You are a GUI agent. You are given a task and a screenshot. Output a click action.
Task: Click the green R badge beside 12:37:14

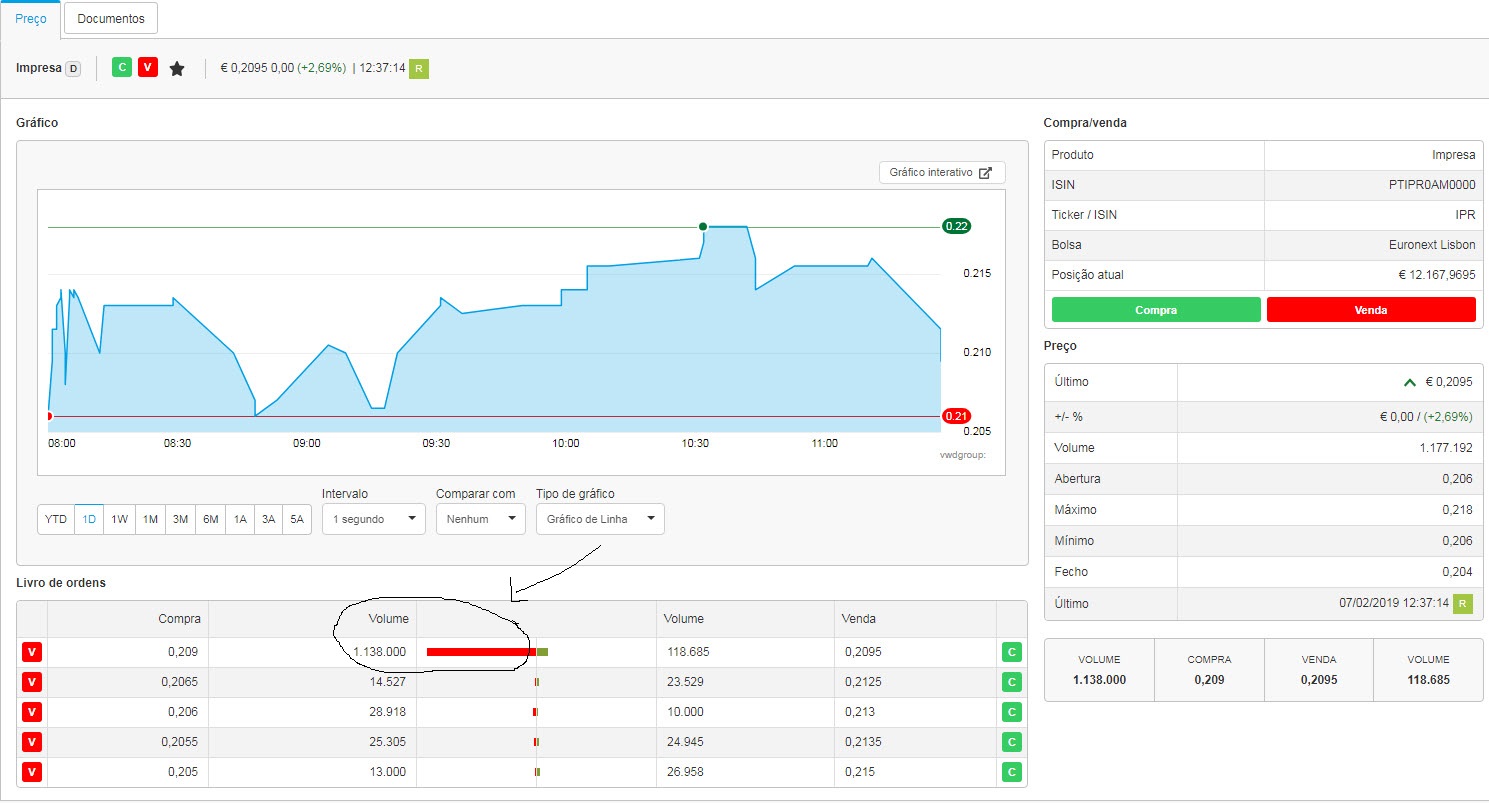point(419,68)
